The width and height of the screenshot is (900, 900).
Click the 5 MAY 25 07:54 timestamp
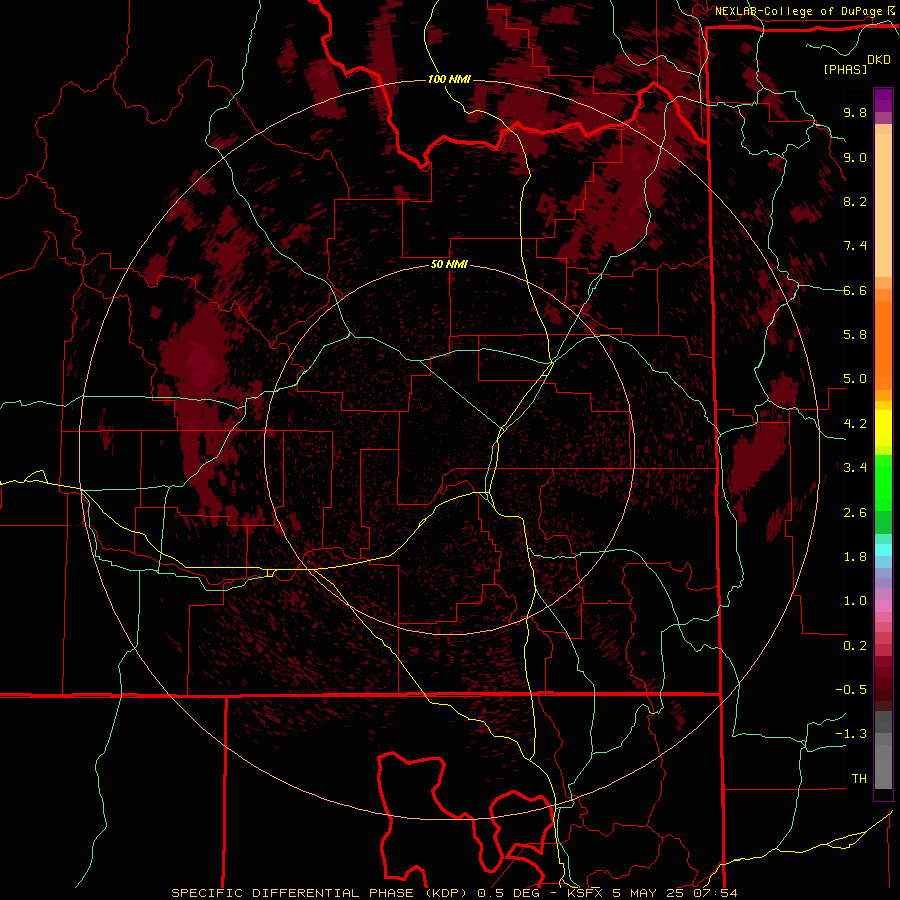click(675, 893)
